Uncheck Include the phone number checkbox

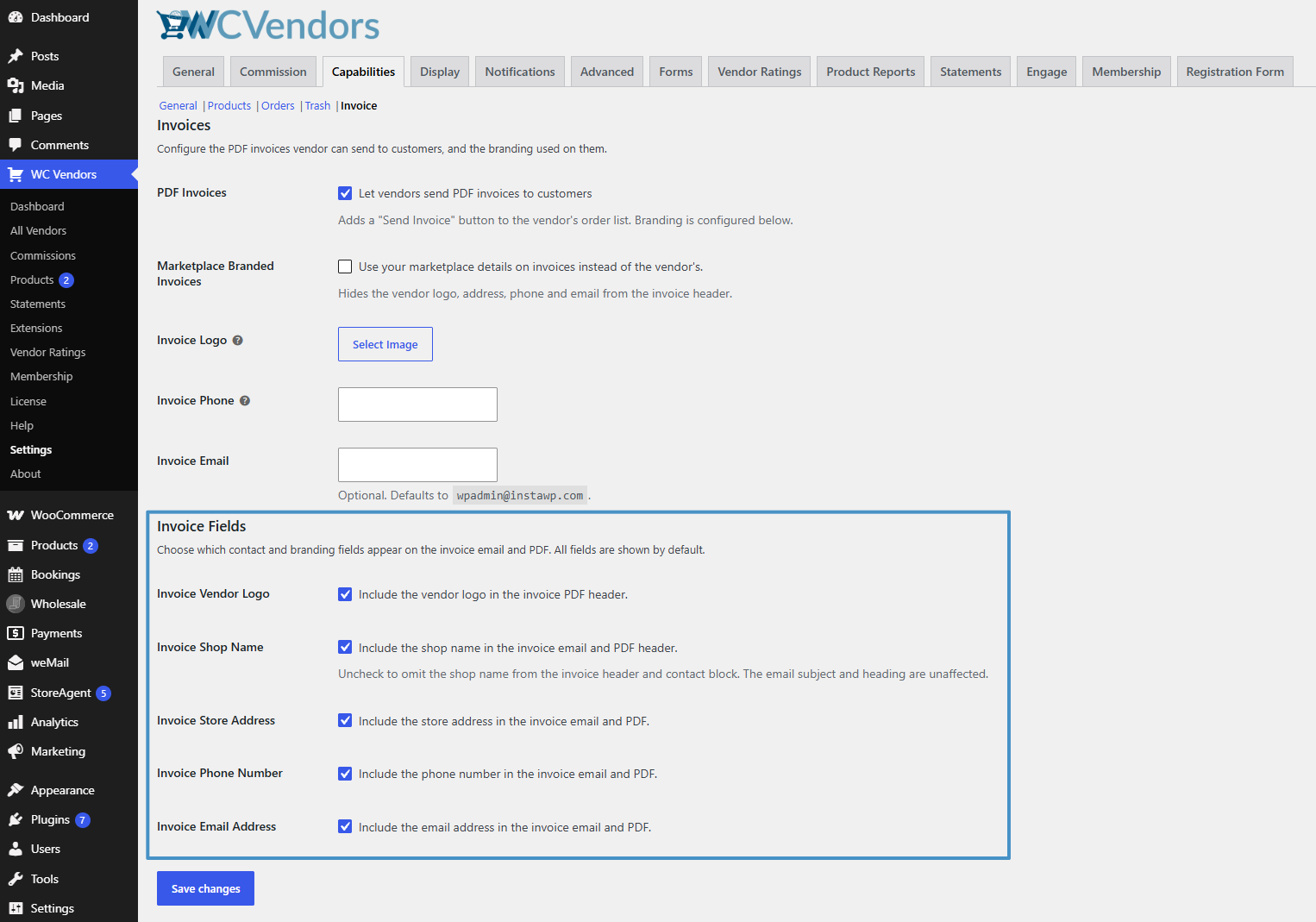345,774
